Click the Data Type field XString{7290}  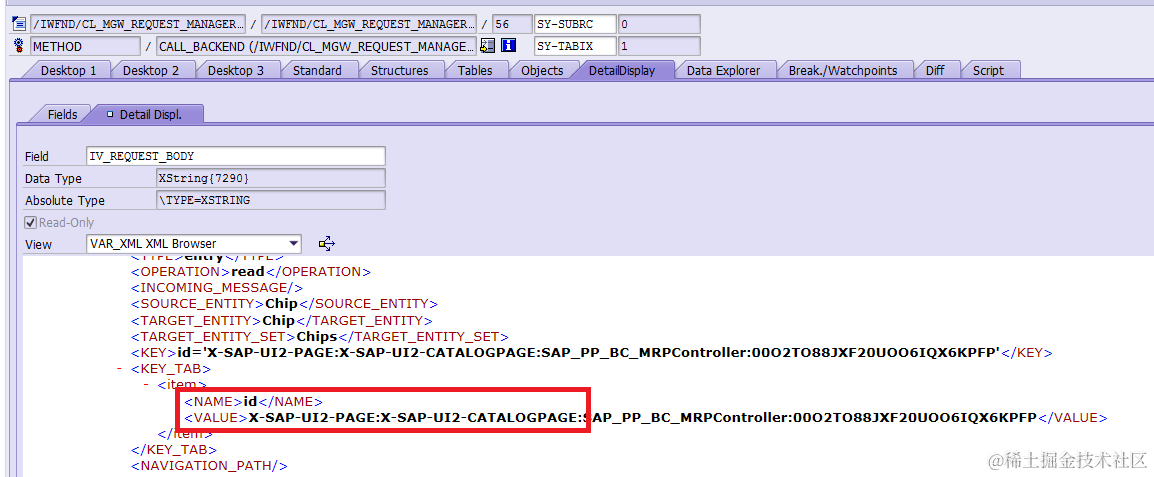[271, 178]
